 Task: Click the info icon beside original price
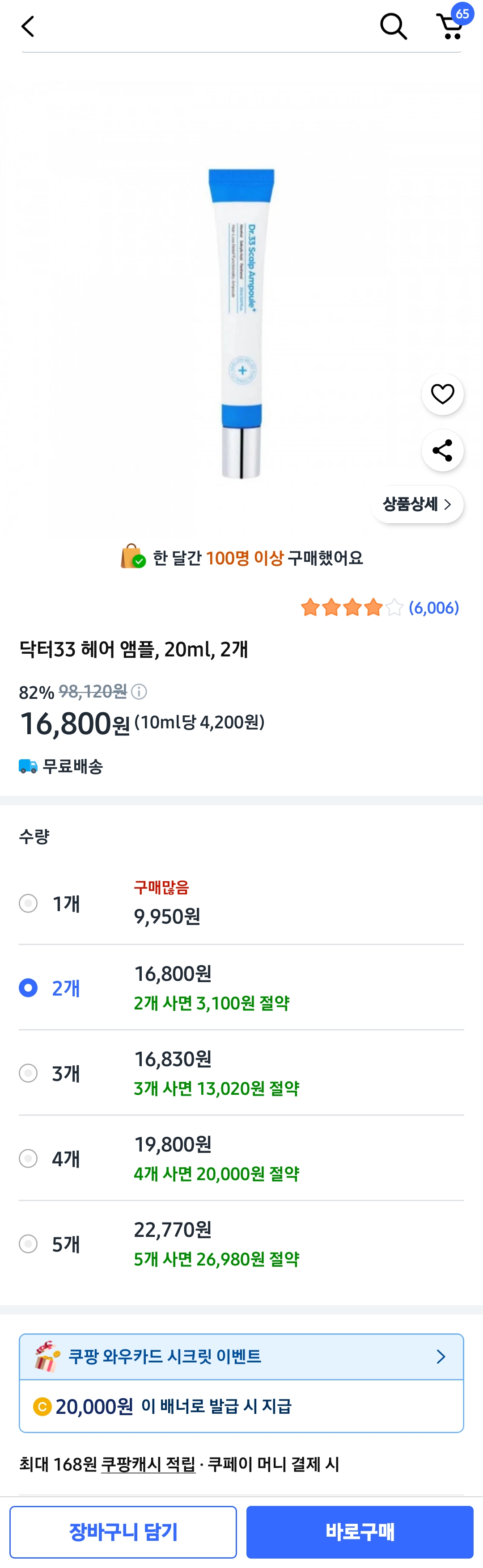pos(140,691)
